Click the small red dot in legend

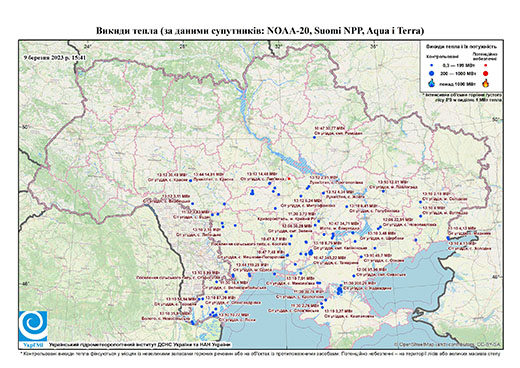coord(485,66)
